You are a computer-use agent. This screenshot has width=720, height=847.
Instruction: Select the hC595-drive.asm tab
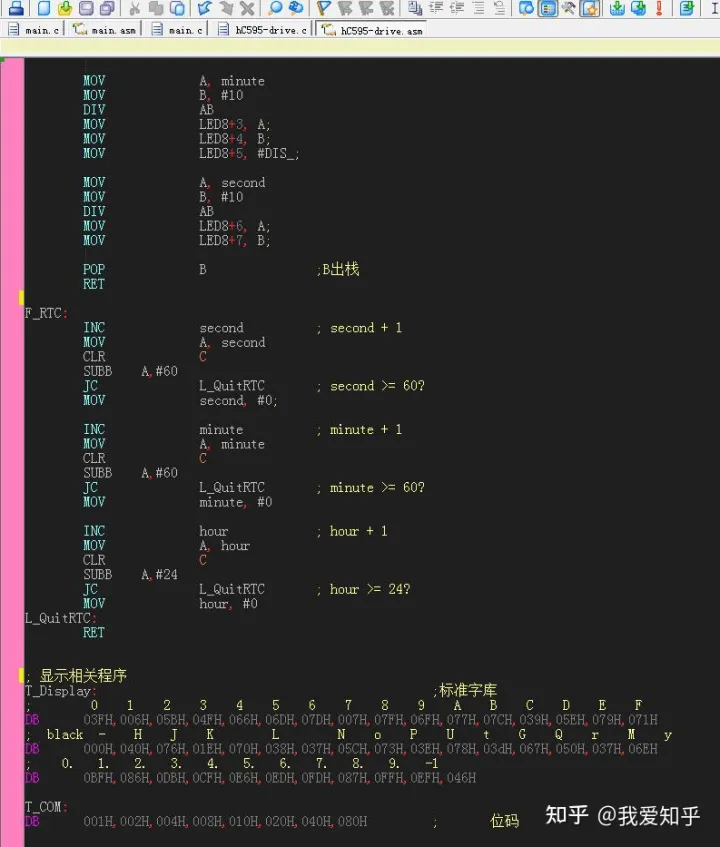tap(372, 30)
